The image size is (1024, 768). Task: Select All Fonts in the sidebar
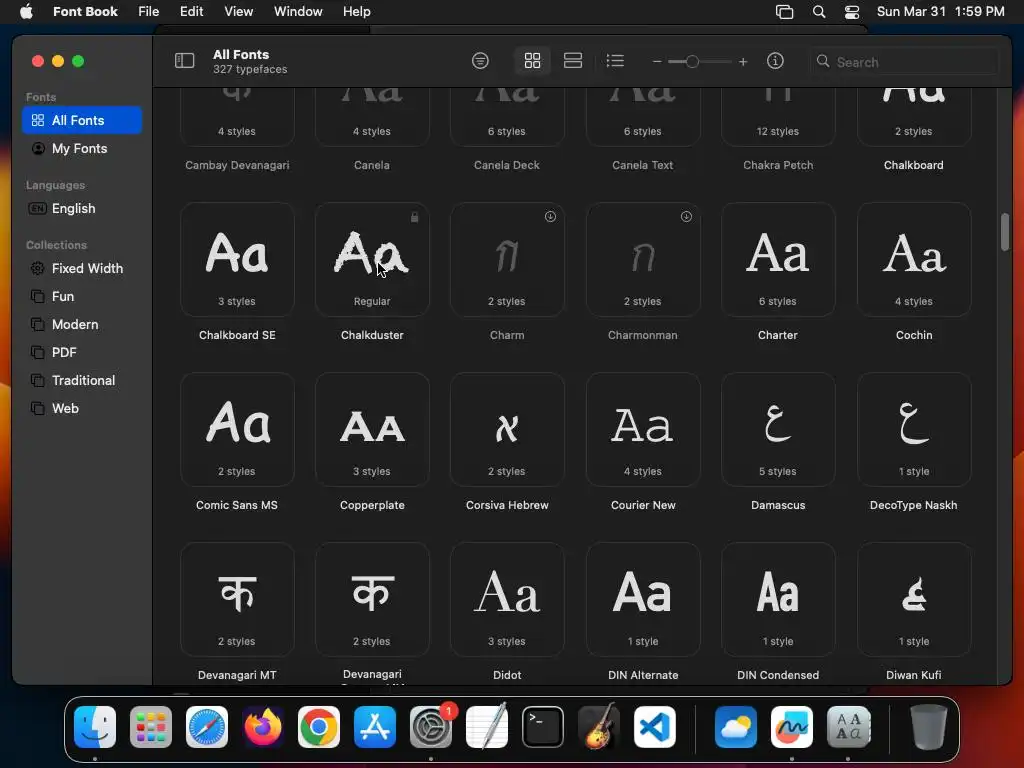click(x=82, y=120)
